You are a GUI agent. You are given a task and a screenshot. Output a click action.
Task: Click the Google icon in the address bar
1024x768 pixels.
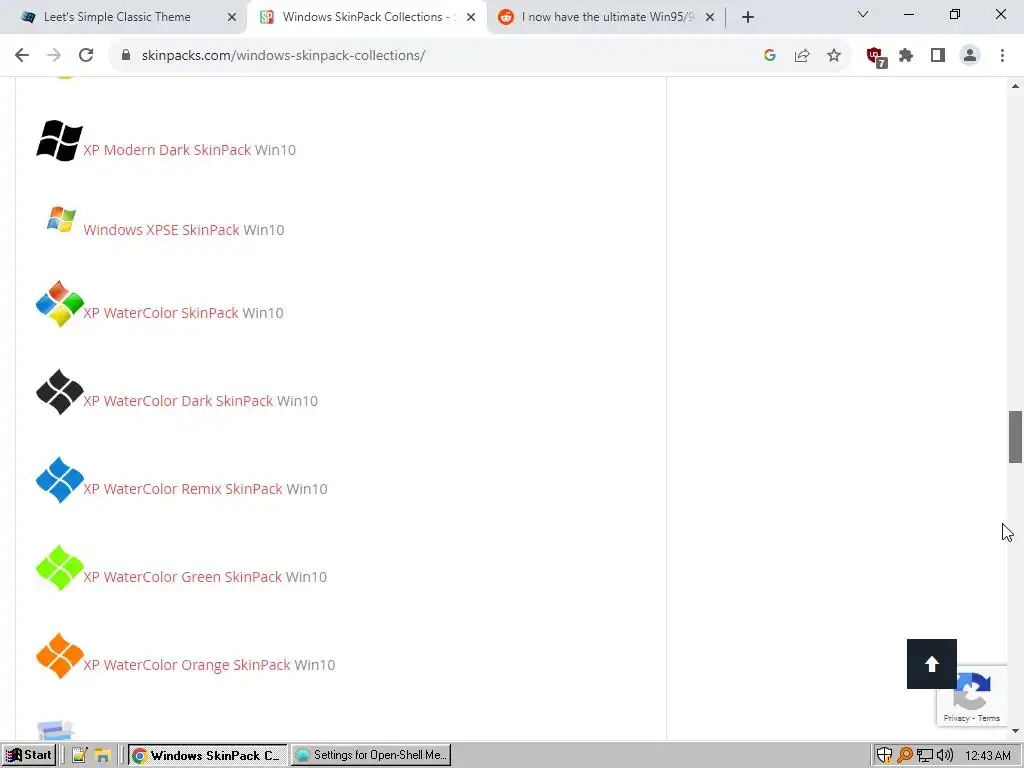tap(769, 56)
